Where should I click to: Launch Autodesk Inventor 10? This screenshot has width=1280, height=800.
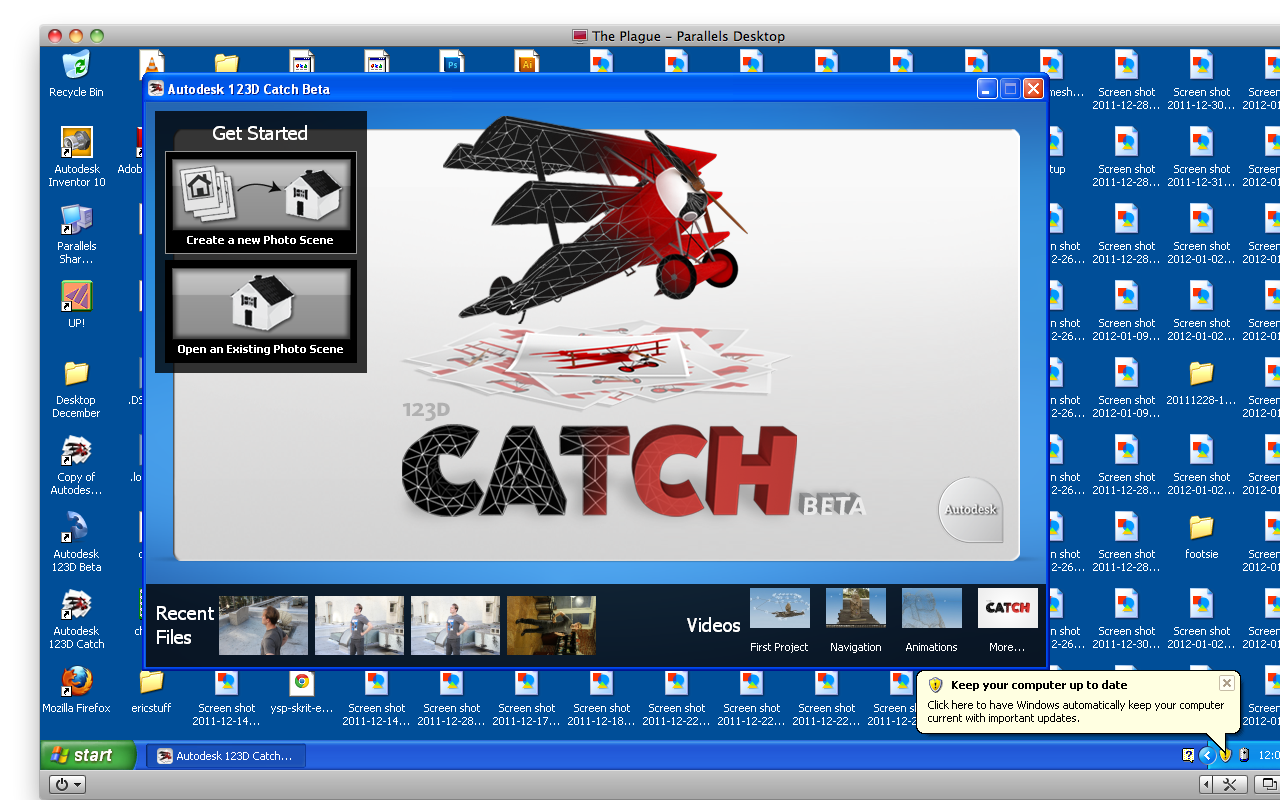click(76, 144)
